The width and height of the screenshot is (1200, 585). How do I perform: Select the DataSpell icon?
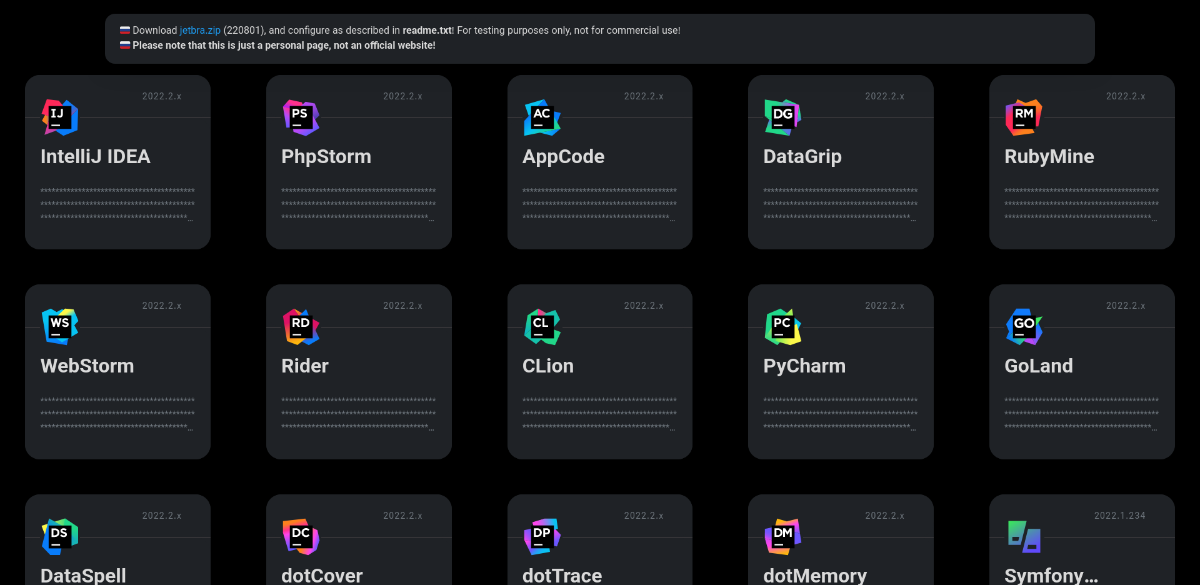(59, 536)
